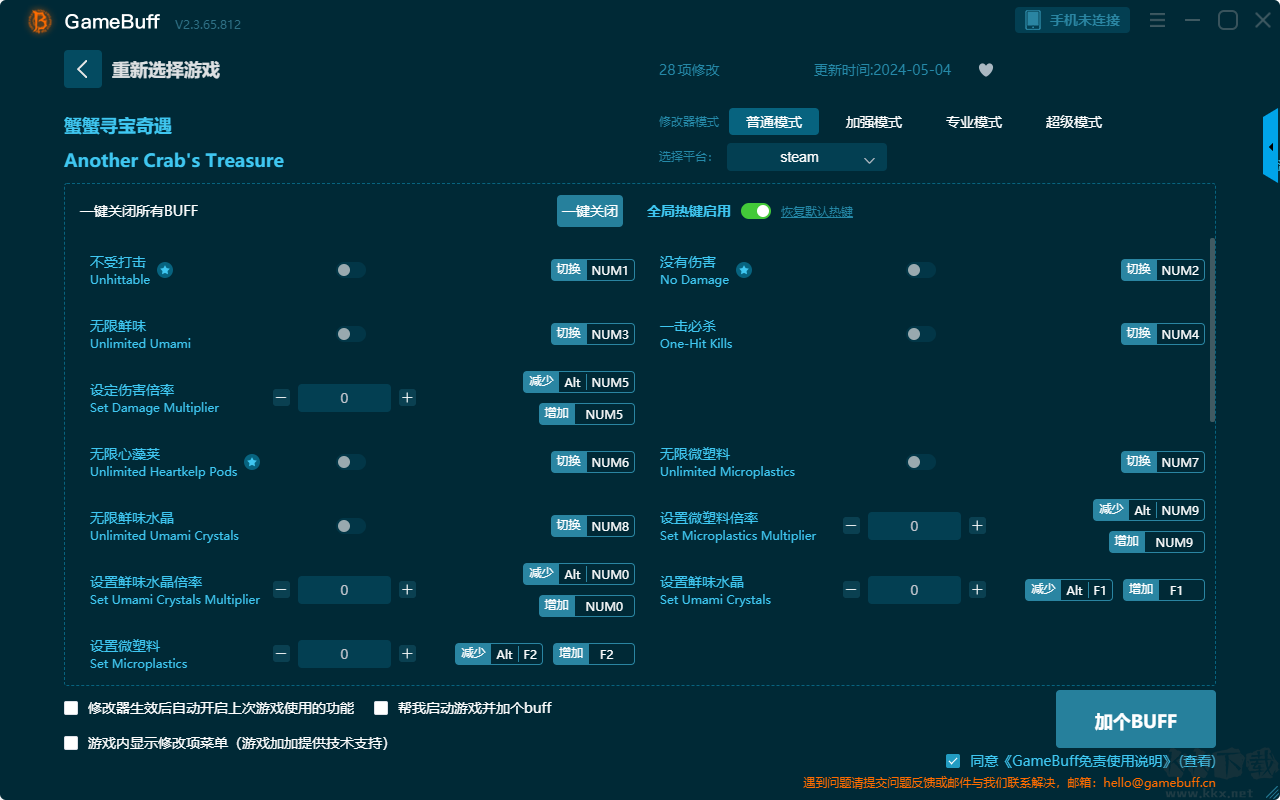
Task: Click the NUM8 hotkey for Umami Crystals
Action: point(593,526)
